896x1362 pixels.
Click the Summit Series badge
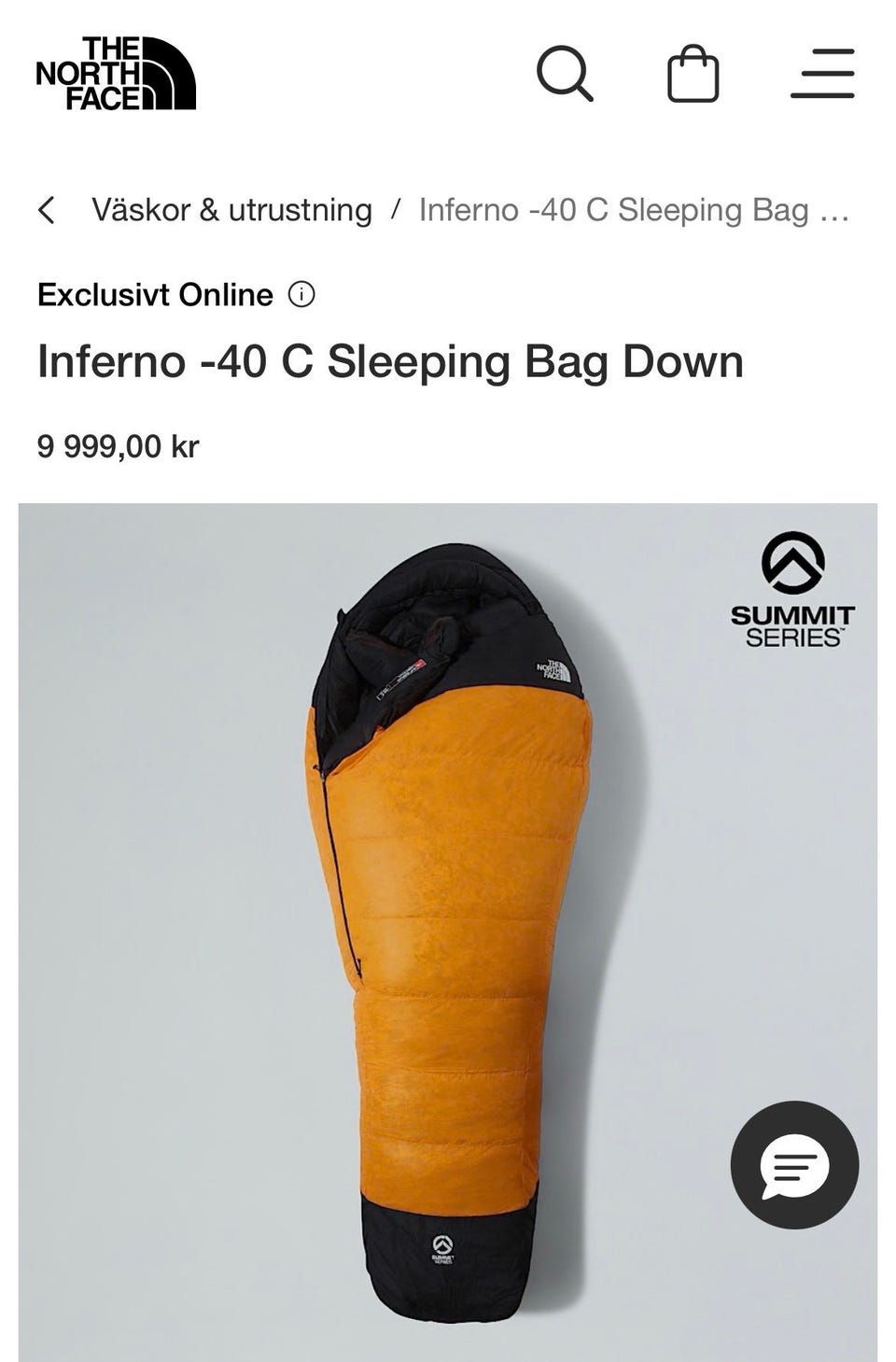[x=792, y=590]
